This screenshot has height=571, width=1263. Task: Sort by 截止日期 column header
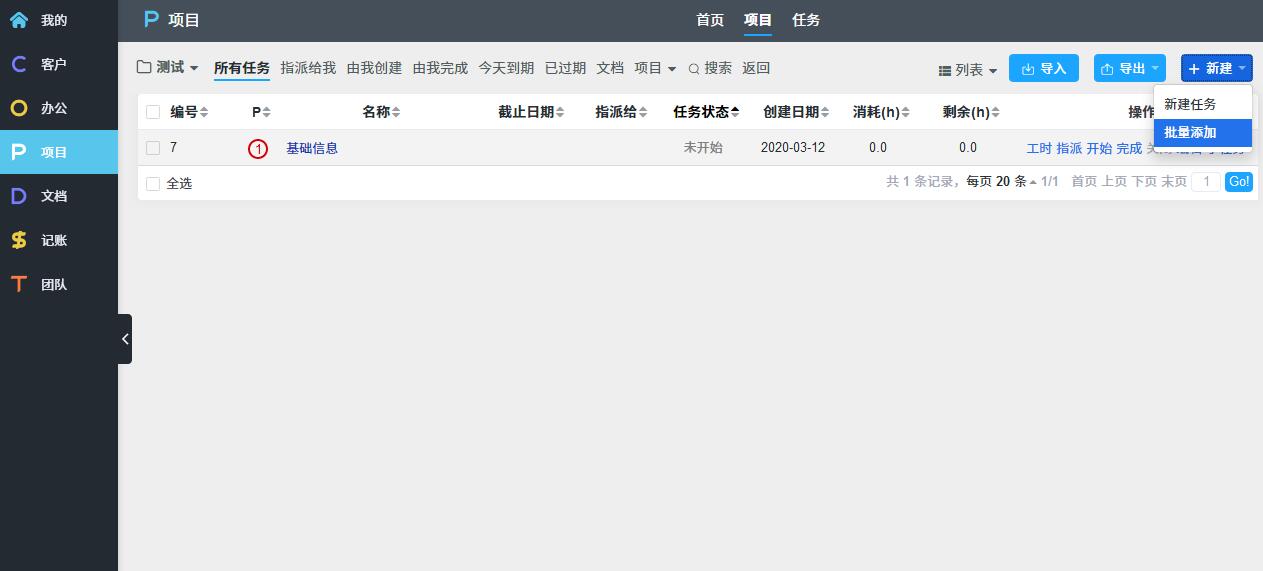[531, 112]
